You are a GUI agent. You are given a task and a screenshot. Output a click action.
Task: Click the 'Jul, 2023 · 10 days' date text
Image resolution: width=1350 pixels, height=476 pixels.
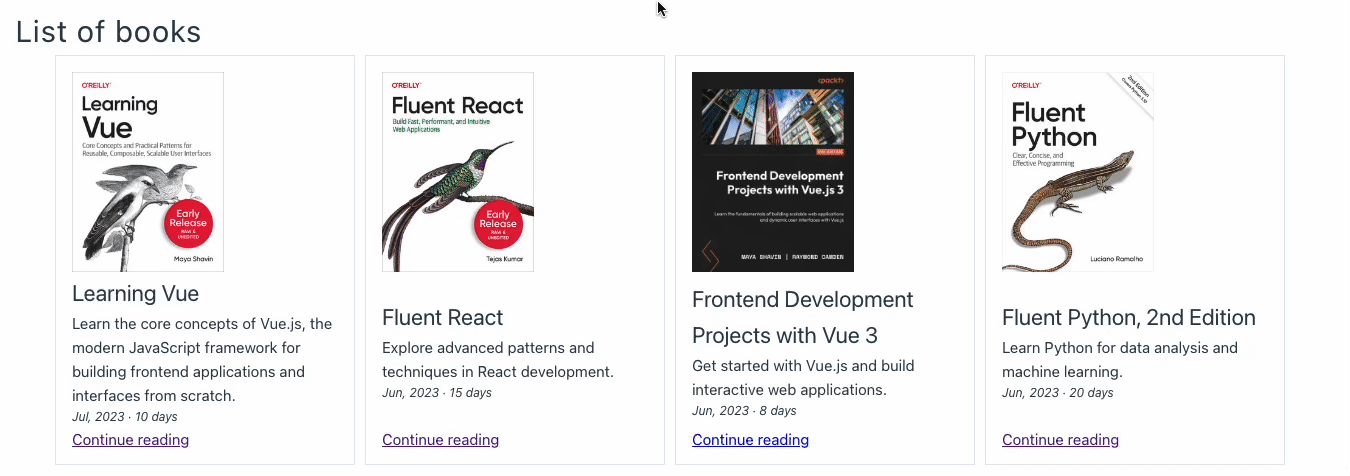tap(124, 417)
